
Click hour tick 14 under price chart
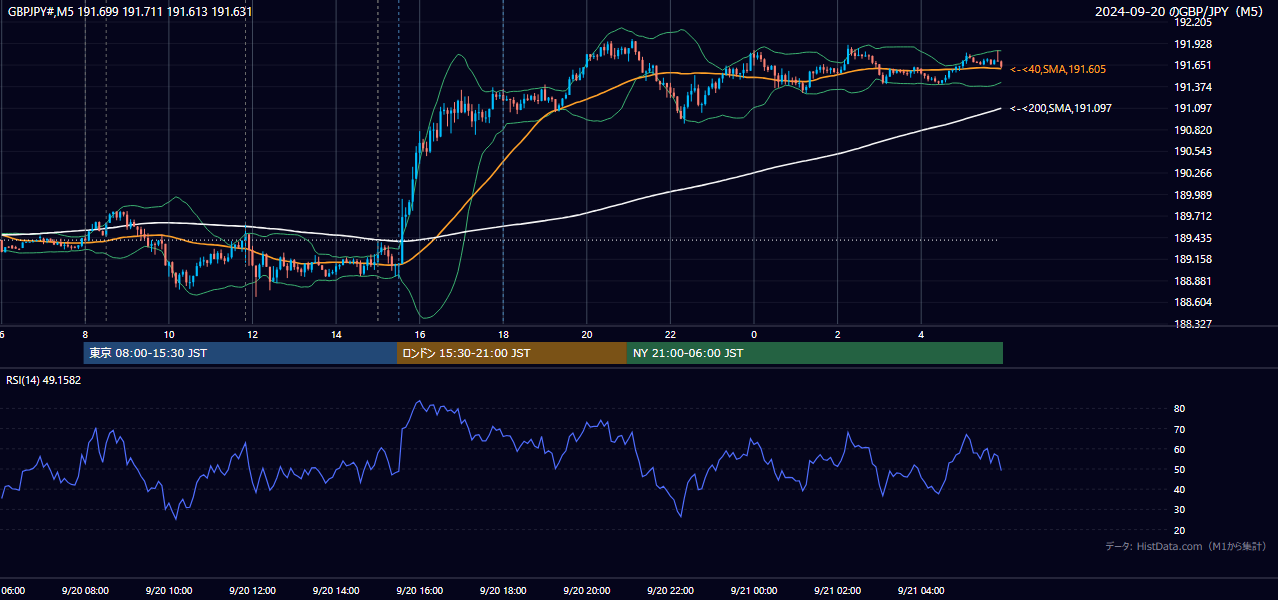tap(336, 335)
